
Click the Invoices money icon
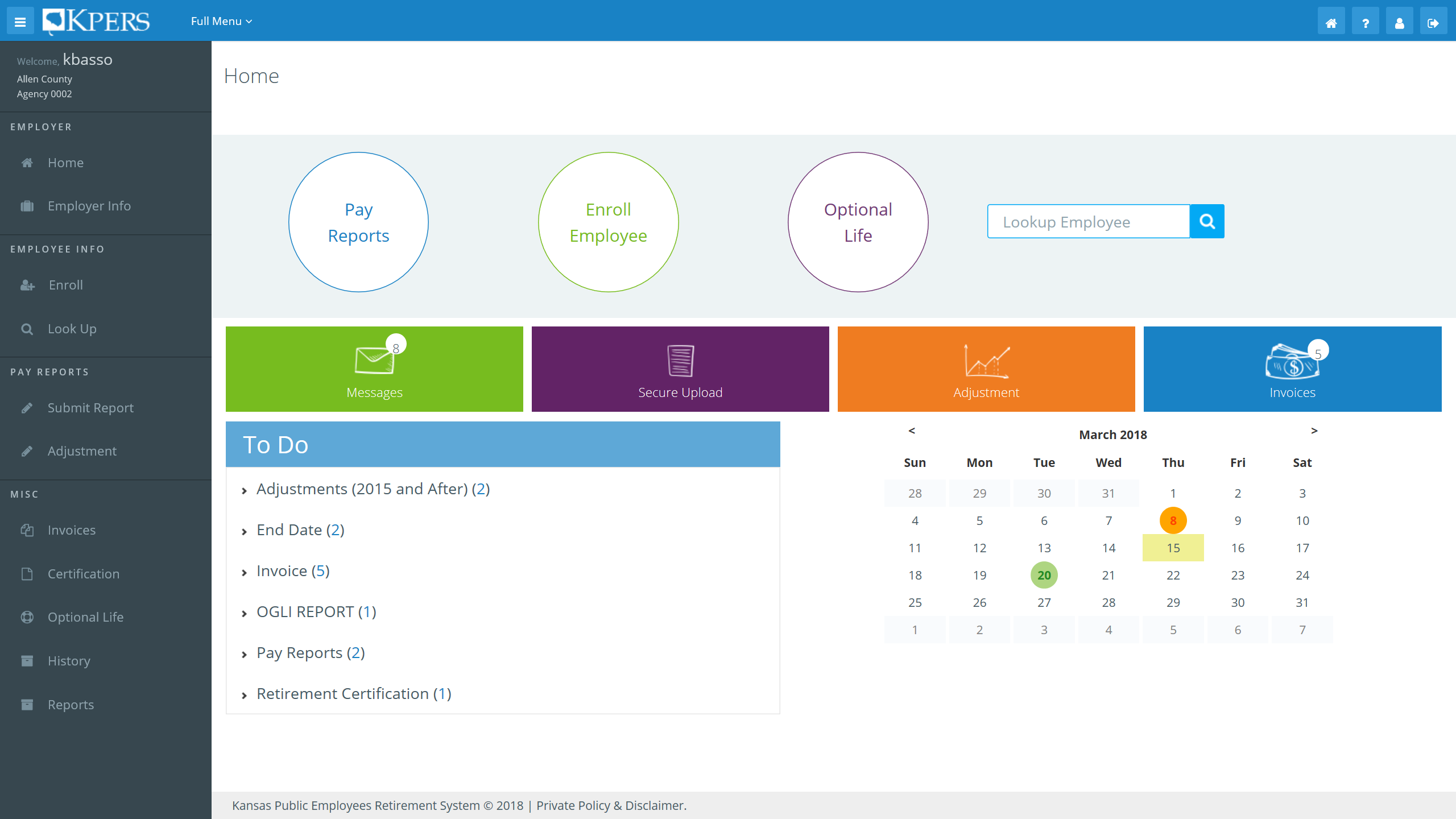(x=1291, y=362)
